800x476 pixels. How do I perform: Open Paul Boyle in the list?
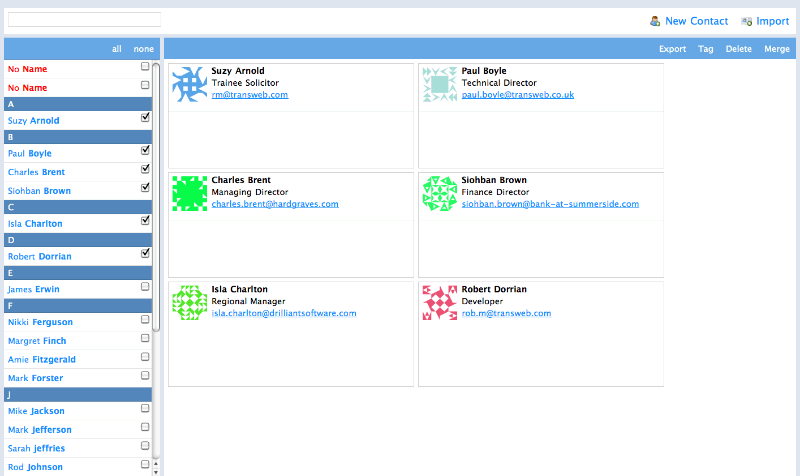[x=30, y=154]
